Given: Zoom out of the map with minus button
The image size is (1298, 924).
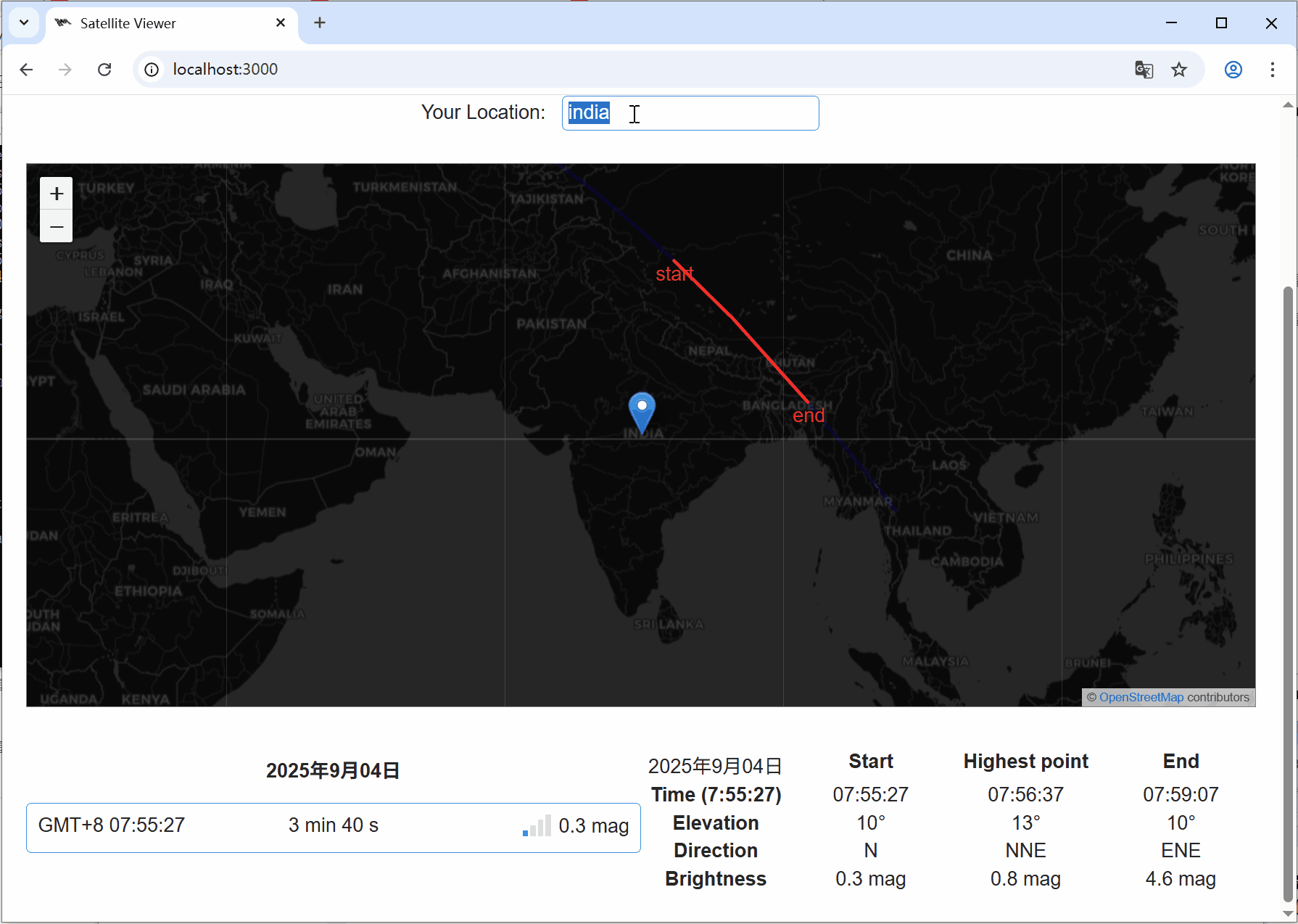Looking at the screenshot, I should click(57, 226).
